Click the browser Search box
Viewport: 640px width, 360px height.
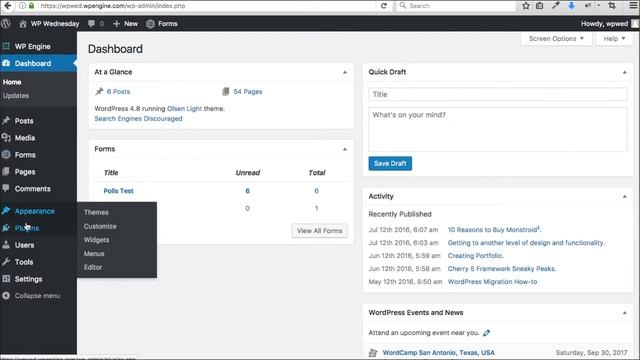click(x=456, y=6)
